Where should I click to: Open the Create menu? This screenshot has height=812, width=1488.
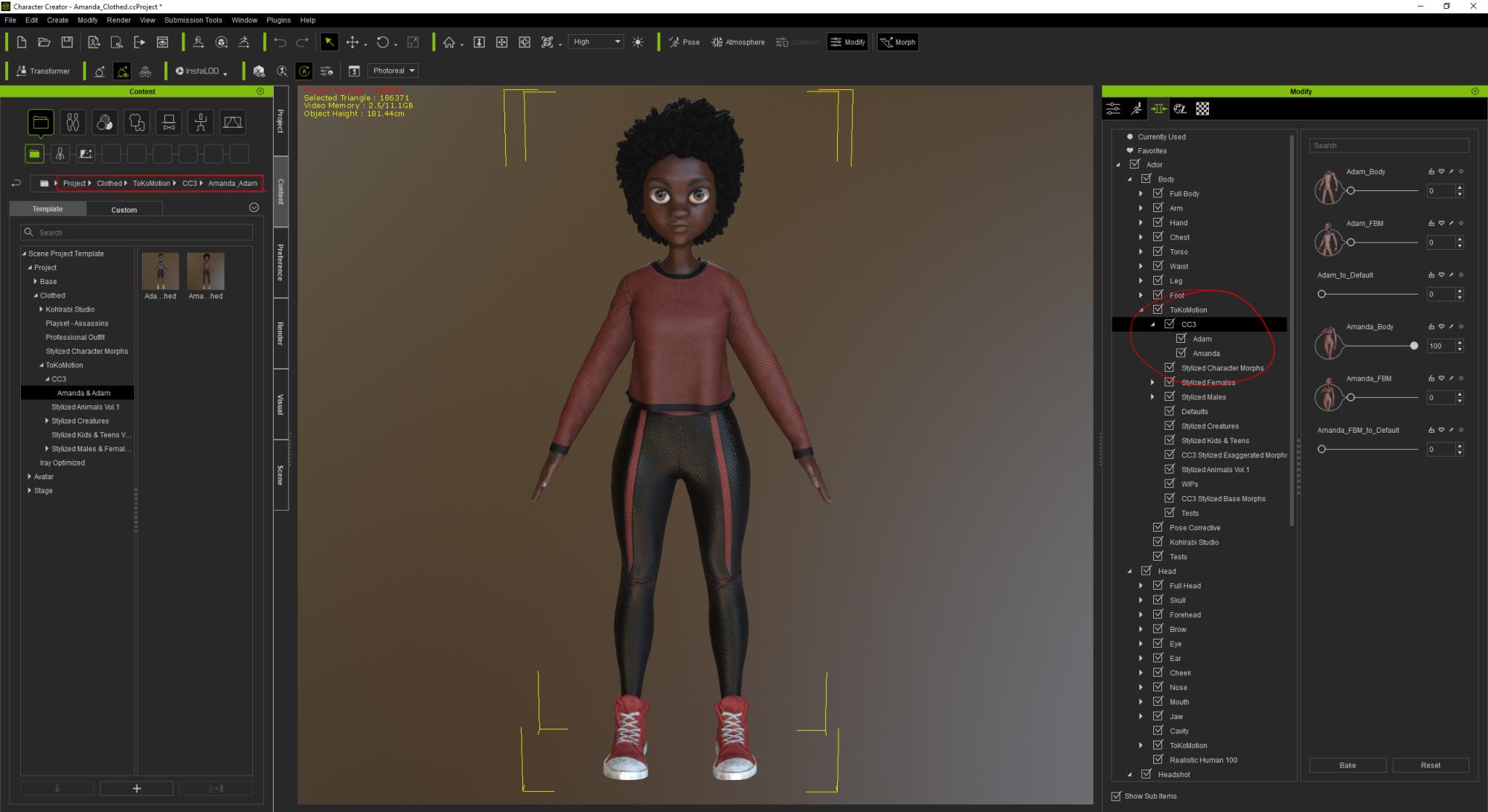tap(57, 20)
